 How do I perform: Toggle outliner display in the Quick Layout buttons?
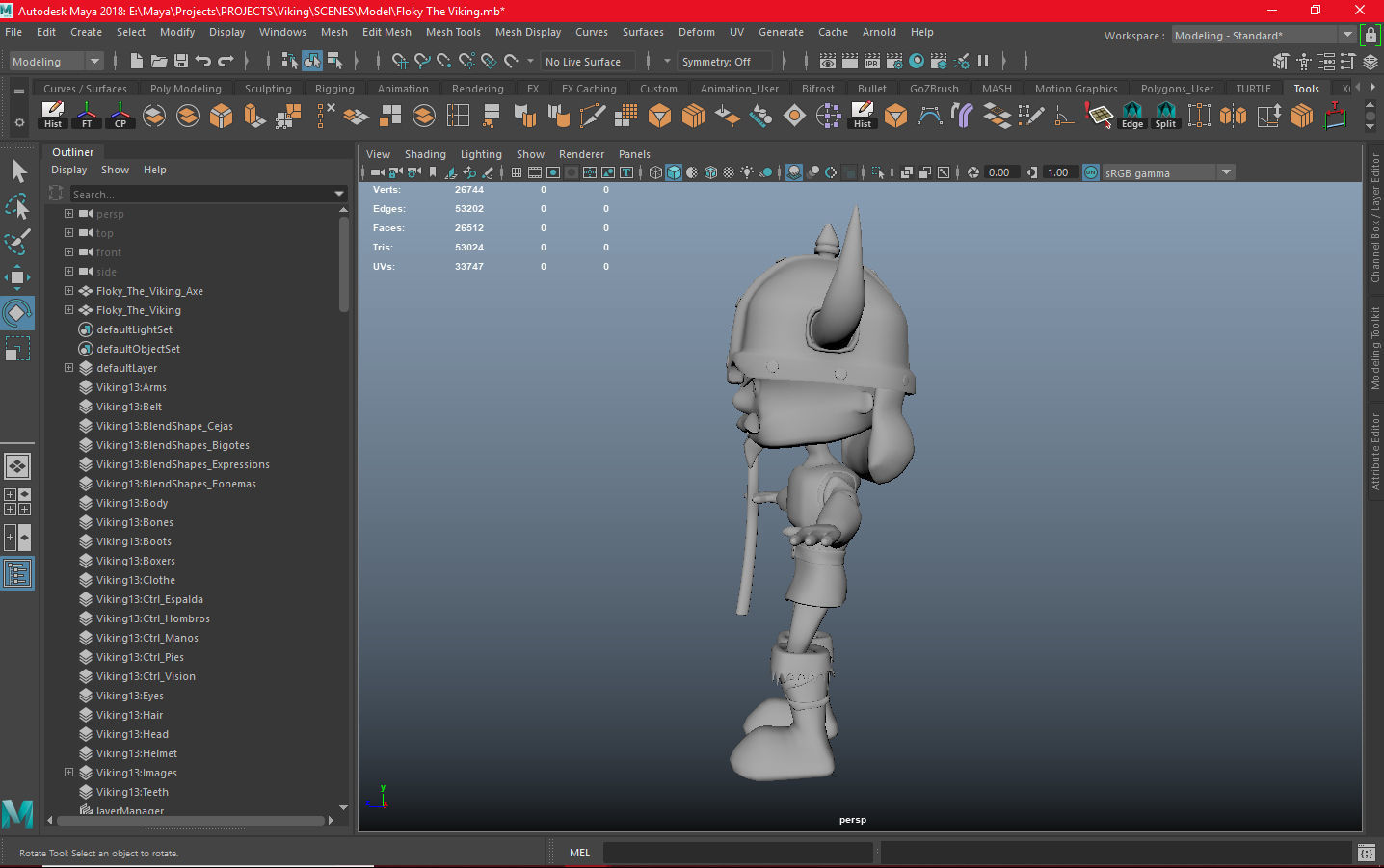click(18, 573)
